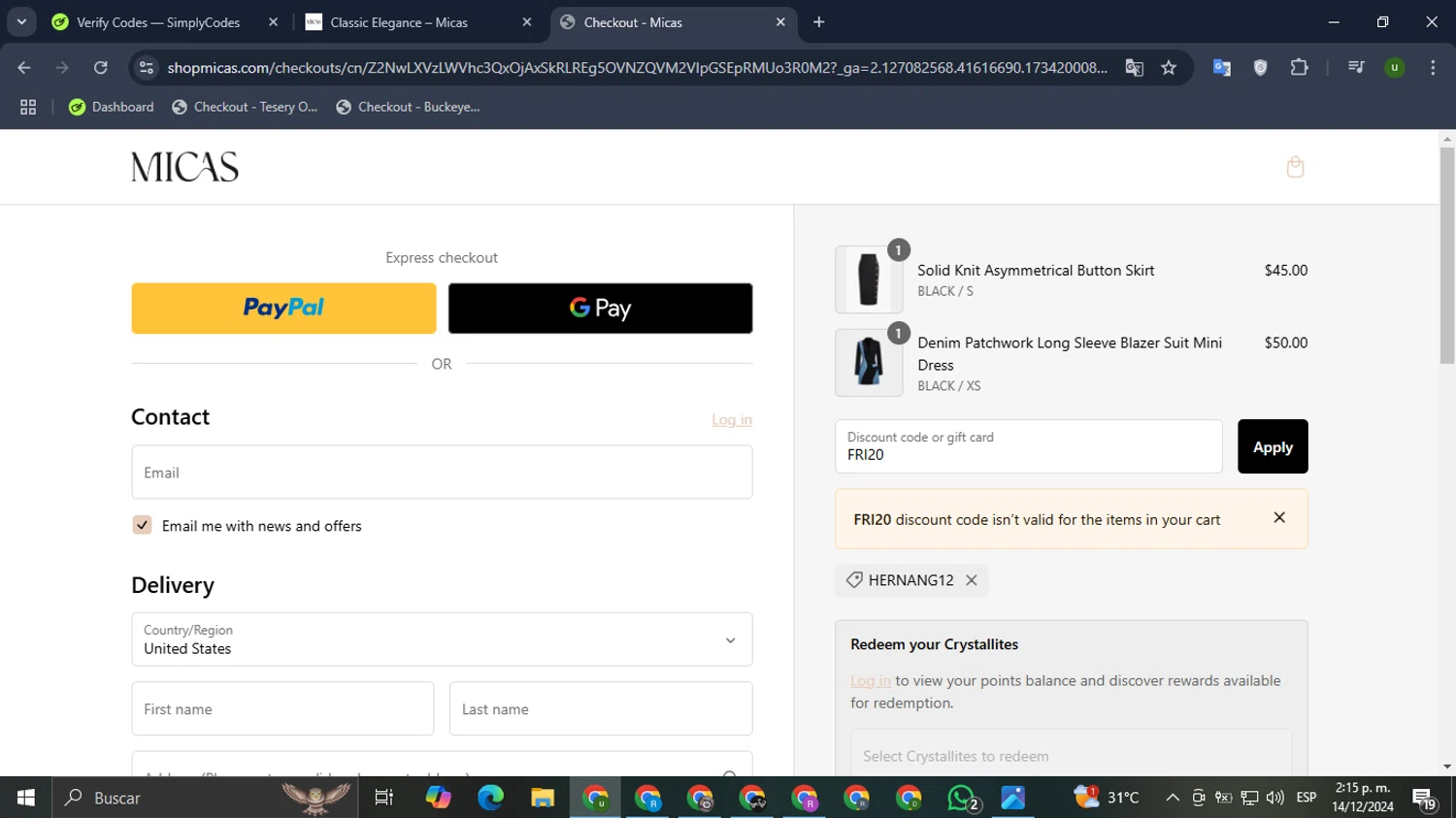Select the Checkout - Micas tab

click(673, 22)
